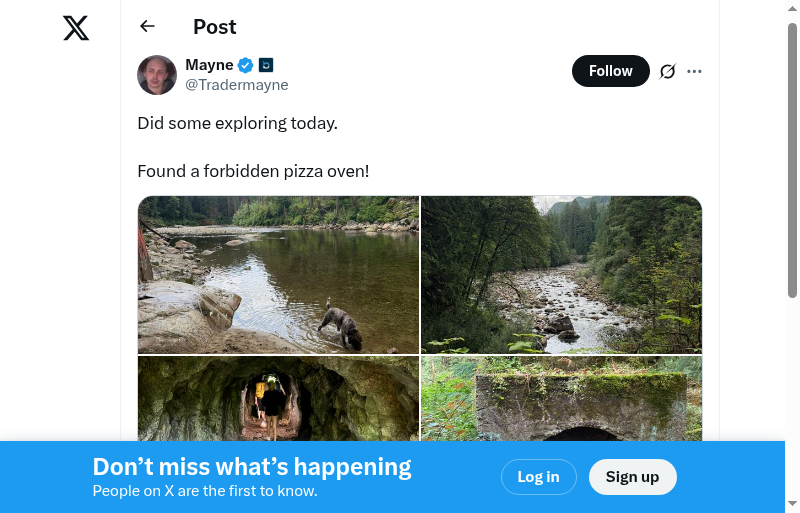Go back using the back arrow

point(148,27)
